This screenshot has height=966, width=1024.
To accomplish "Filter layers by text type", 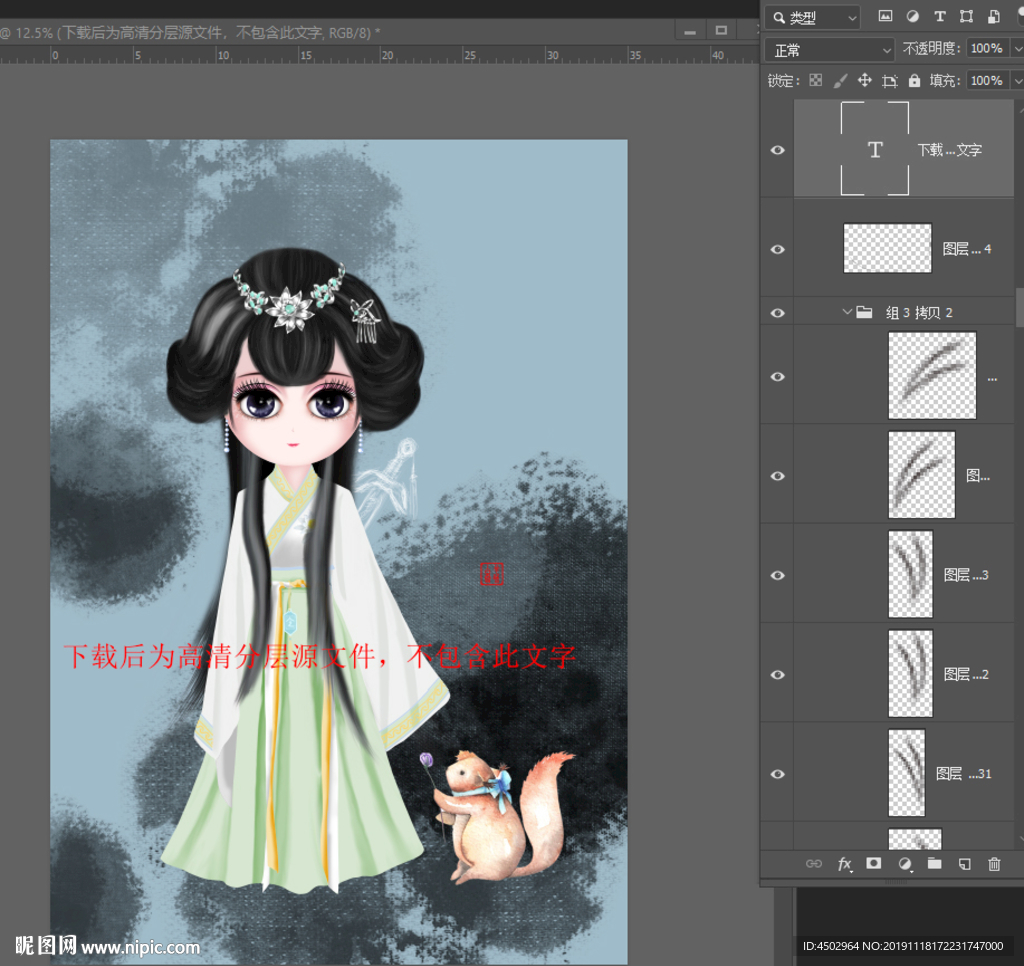I will pos(939,17).
